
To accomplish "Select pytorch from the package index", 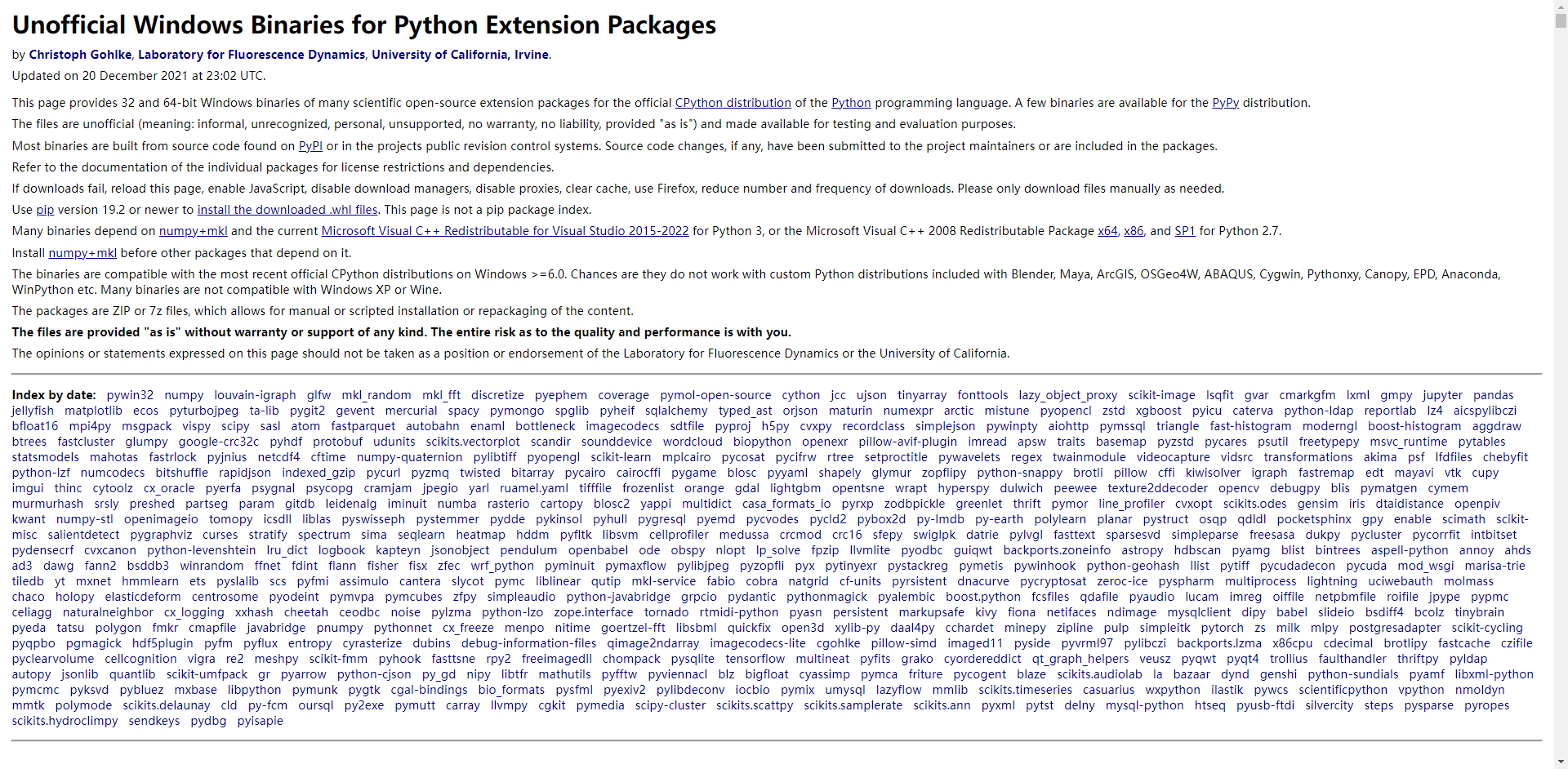I will click(x=1222, y=628).
